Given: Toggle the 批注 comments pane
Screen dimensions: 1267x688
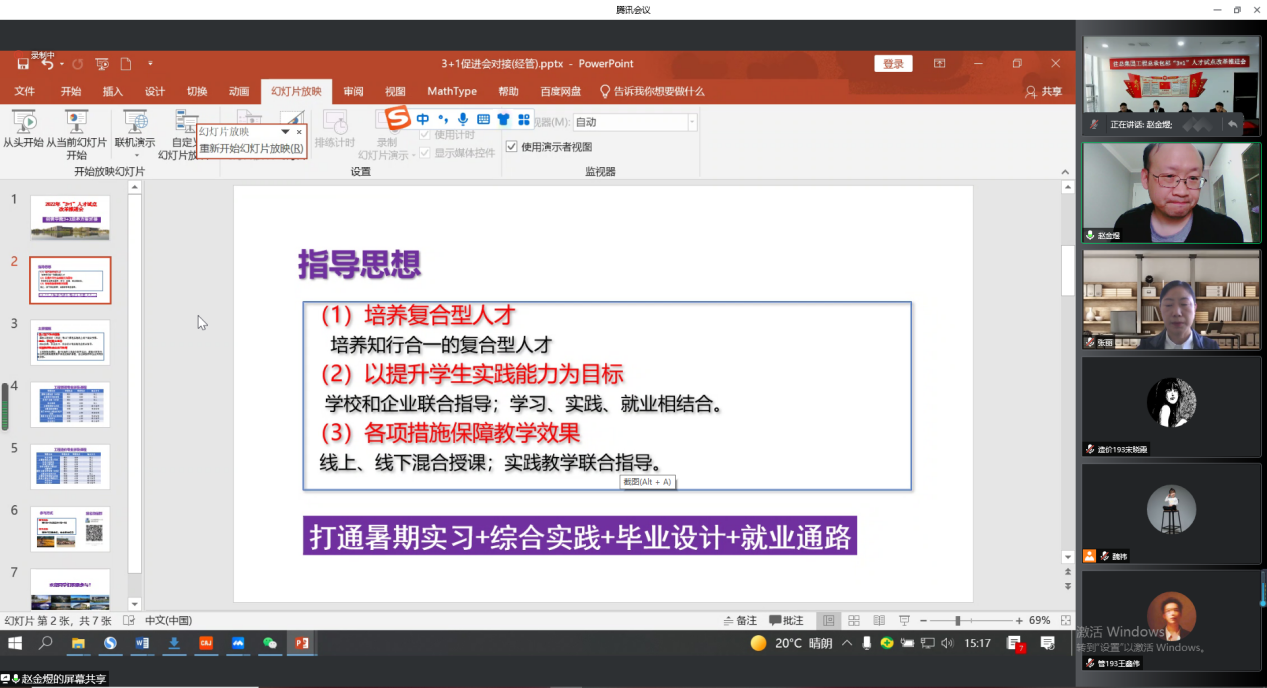Looking at the screenshot, I should click(786, 620).
